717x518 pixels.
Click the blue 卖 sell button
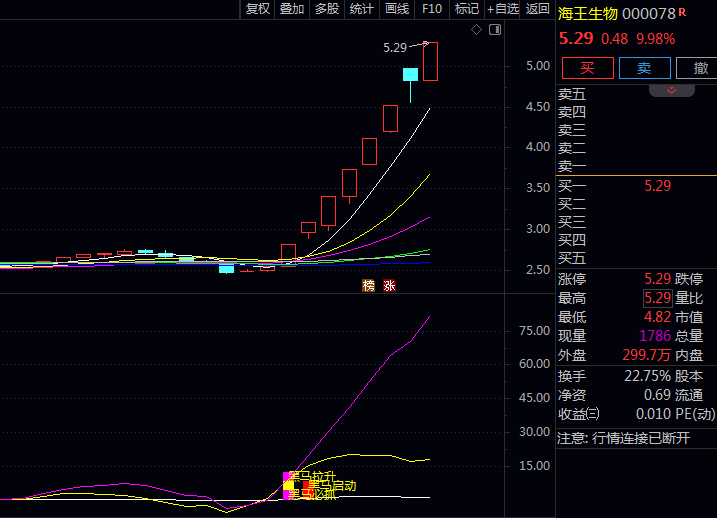pyautogui.click(x=645, y=68)
